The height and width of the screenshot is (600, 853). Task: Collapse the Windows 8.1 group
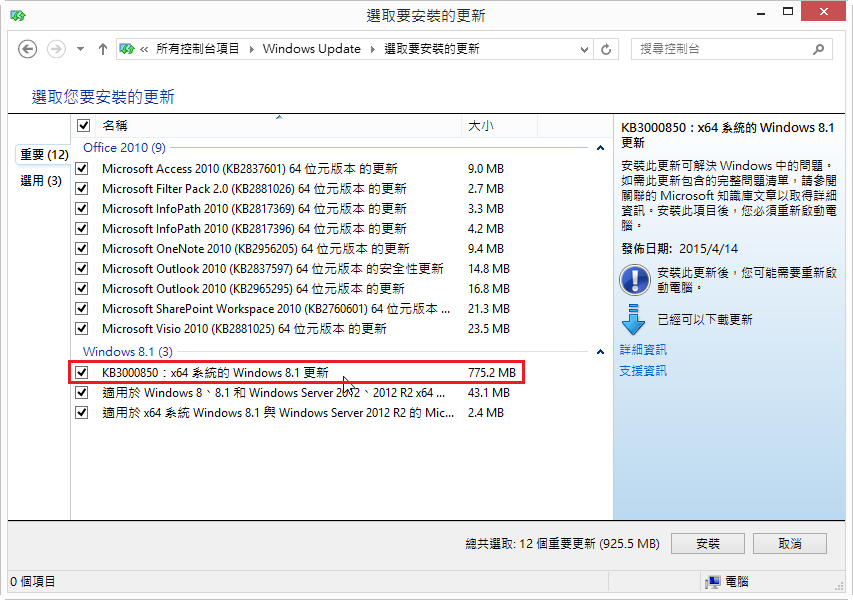point(600,352)
